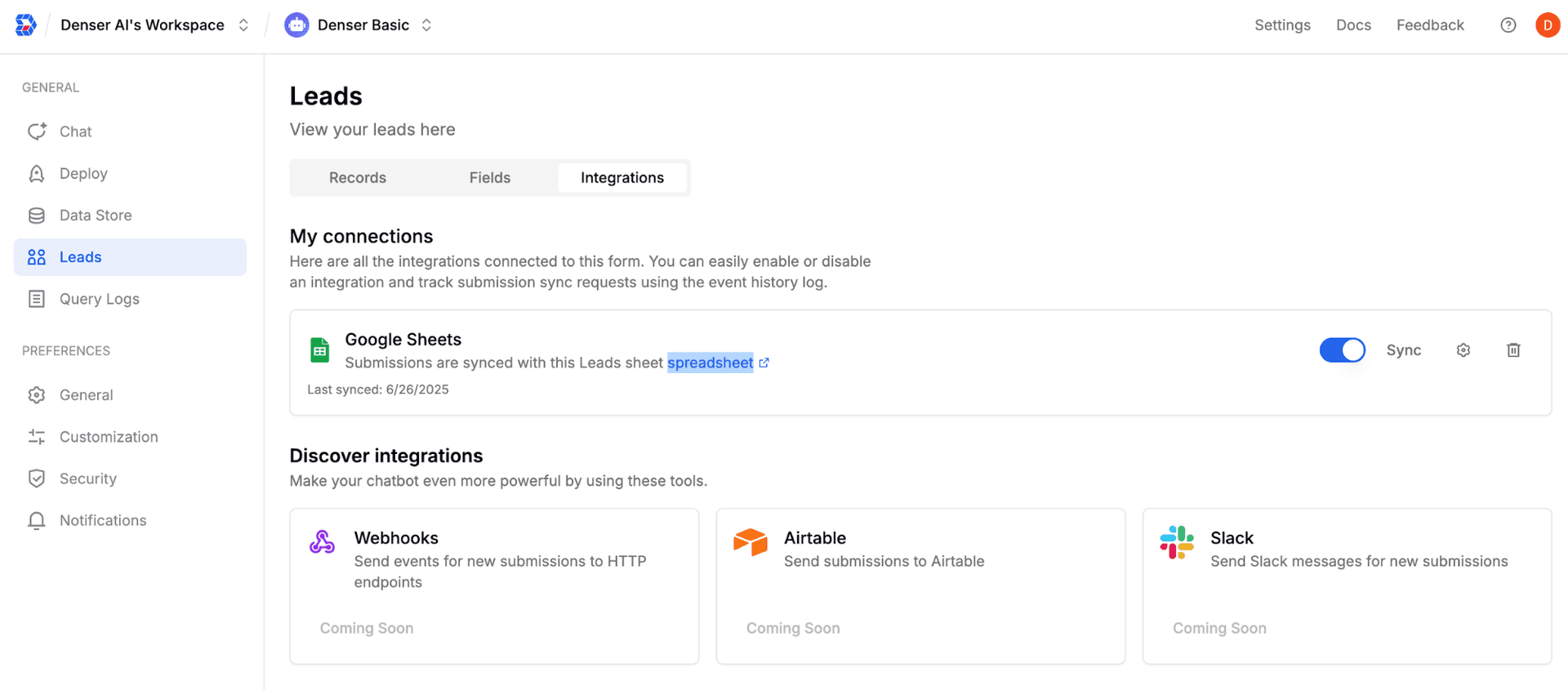Delete the Google Sheets connection via trash icon
Viewport: 1568px width, 690px height.
tap(1512, 350)
